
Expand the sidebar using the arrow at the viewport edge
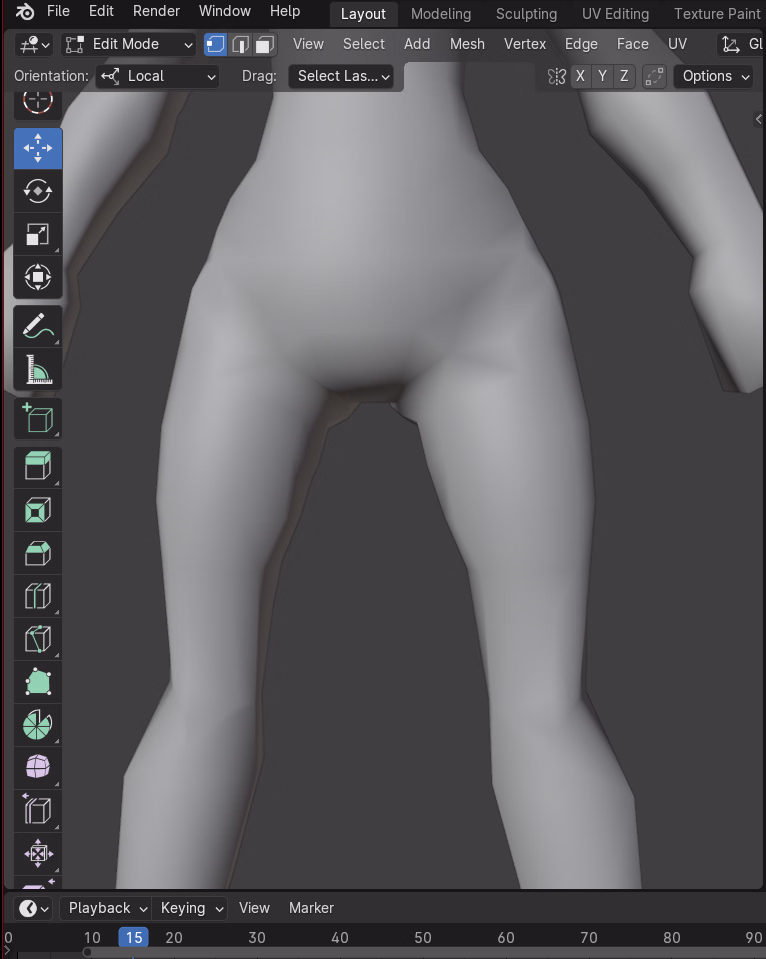[759, 119]
